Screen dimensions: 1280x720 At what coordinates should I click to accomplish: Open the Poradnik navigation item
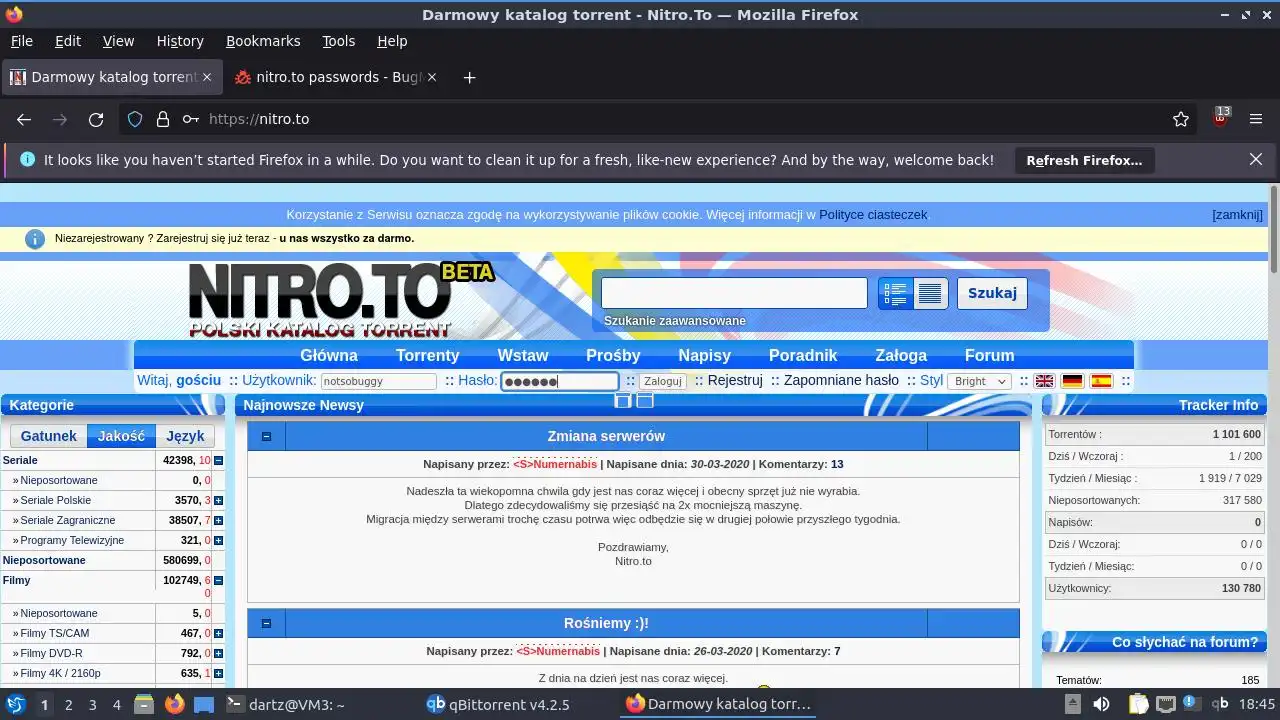point(803,355)
